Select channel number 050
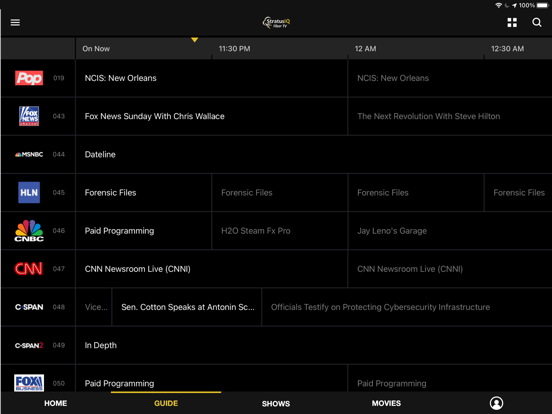The width and height of the screenshot is (552, 414). click(59, 383)
